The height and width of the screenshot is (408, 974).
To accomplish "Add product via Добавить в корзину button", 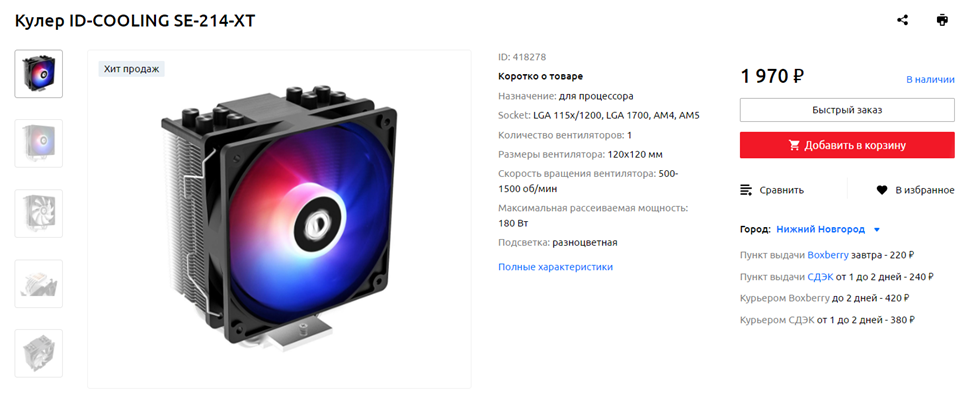I will pos(847,145).
